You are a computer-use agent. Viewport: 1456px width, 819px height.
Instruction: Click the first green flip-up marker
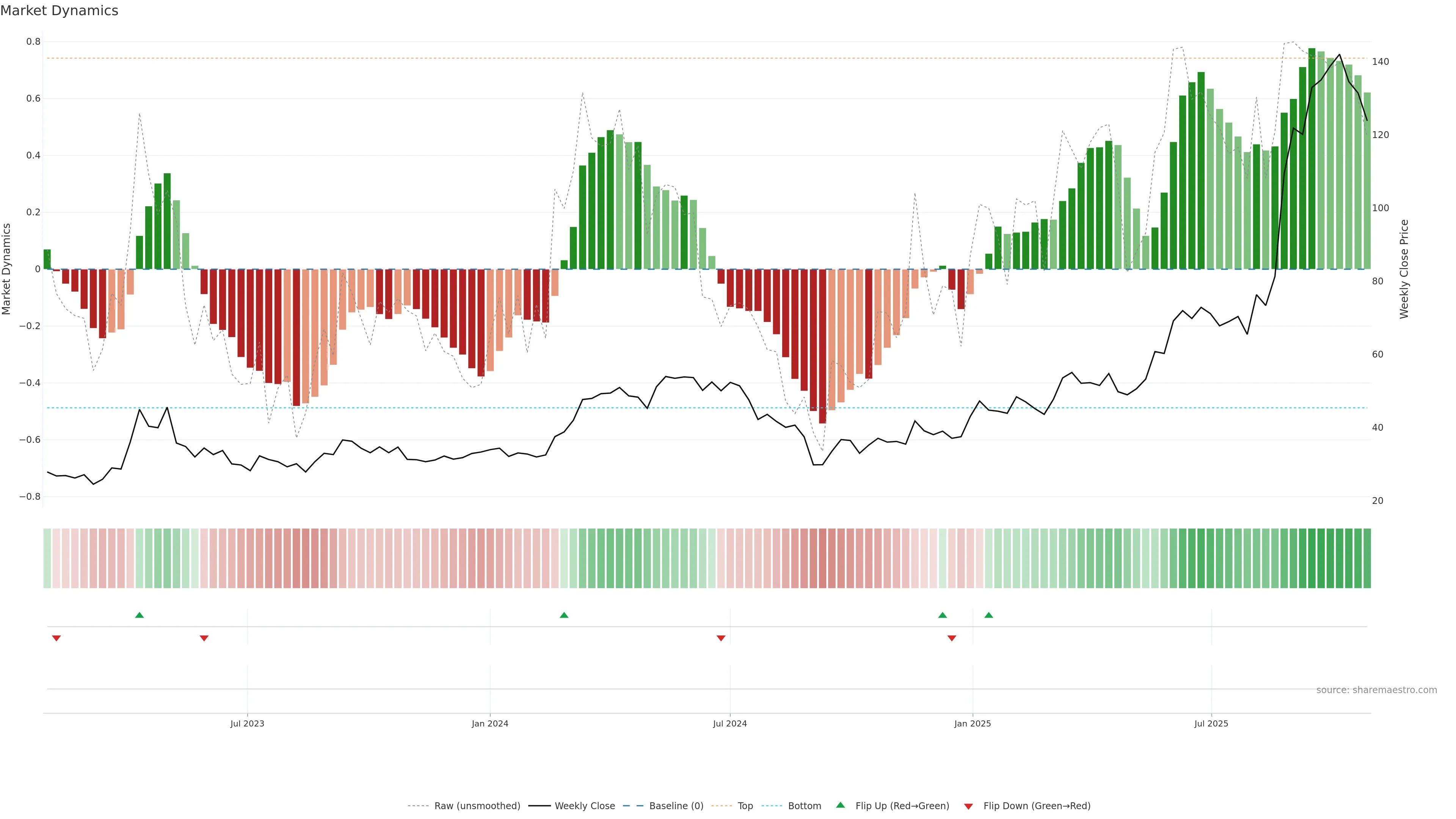140,615
